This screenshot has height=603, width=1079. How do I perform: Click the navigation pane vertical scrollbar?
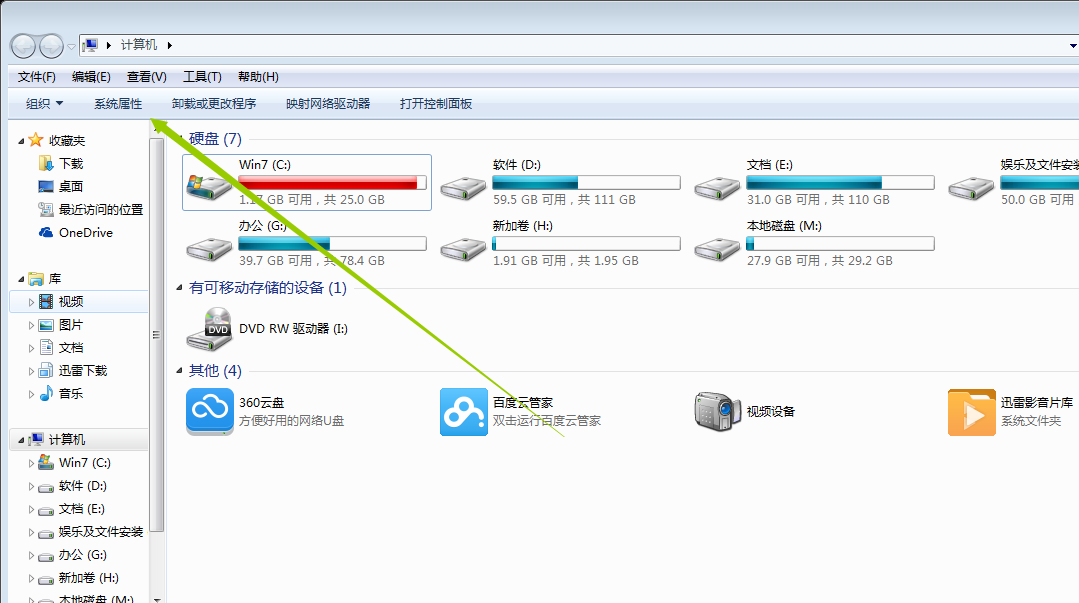tap(157, 335)
